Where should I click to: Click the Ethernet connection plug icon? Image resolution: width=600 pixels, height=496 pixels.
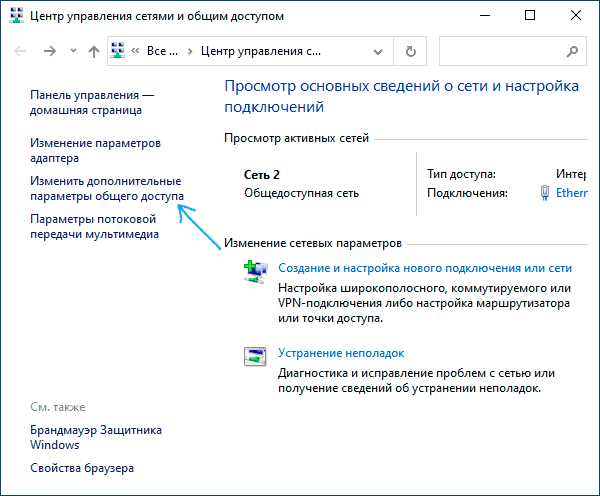(x=545, y=193)
